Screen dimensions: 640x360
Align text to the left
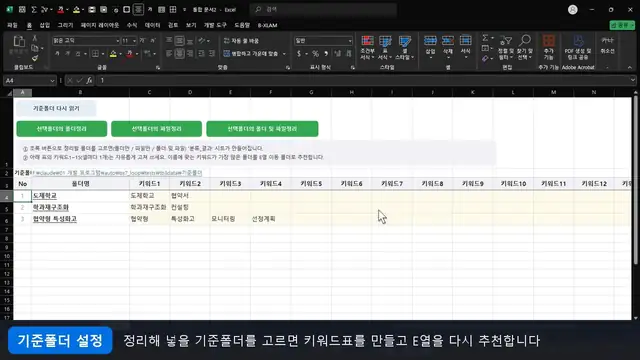tap(169, 53)
